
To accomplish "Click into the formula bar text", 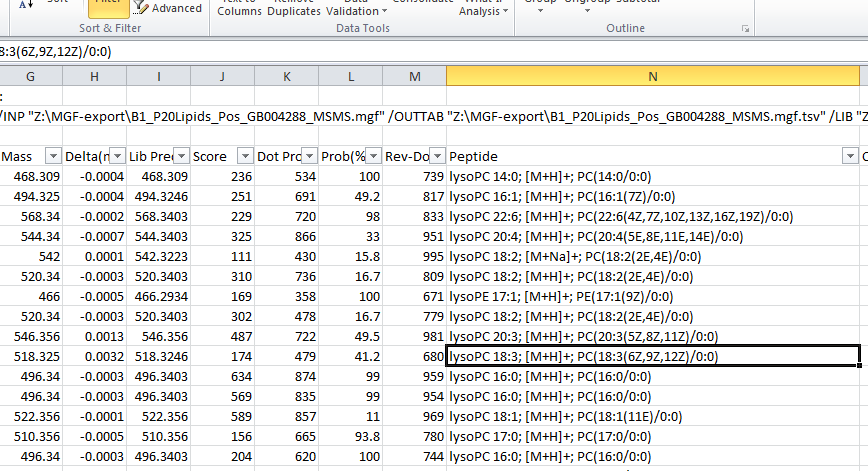I will click(x=300, y=50).
